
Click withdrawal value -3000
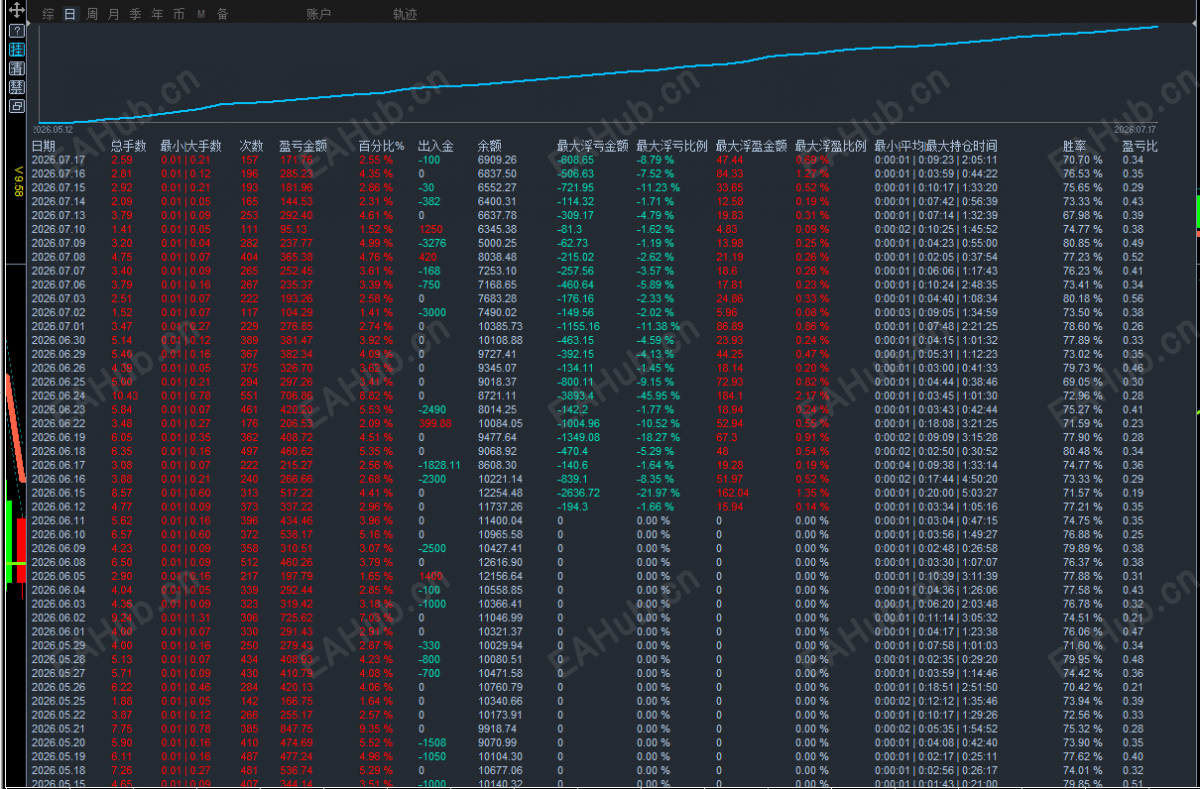(x=432, y=313)
